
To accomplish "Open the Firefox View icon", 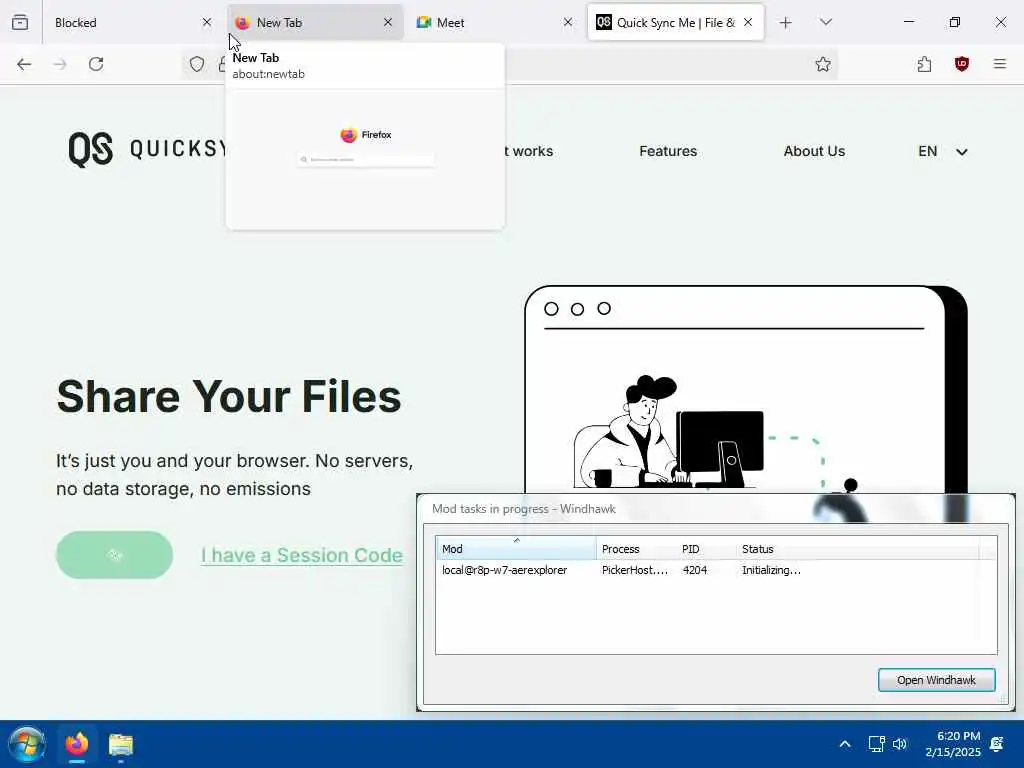I will tap(20, 22).
